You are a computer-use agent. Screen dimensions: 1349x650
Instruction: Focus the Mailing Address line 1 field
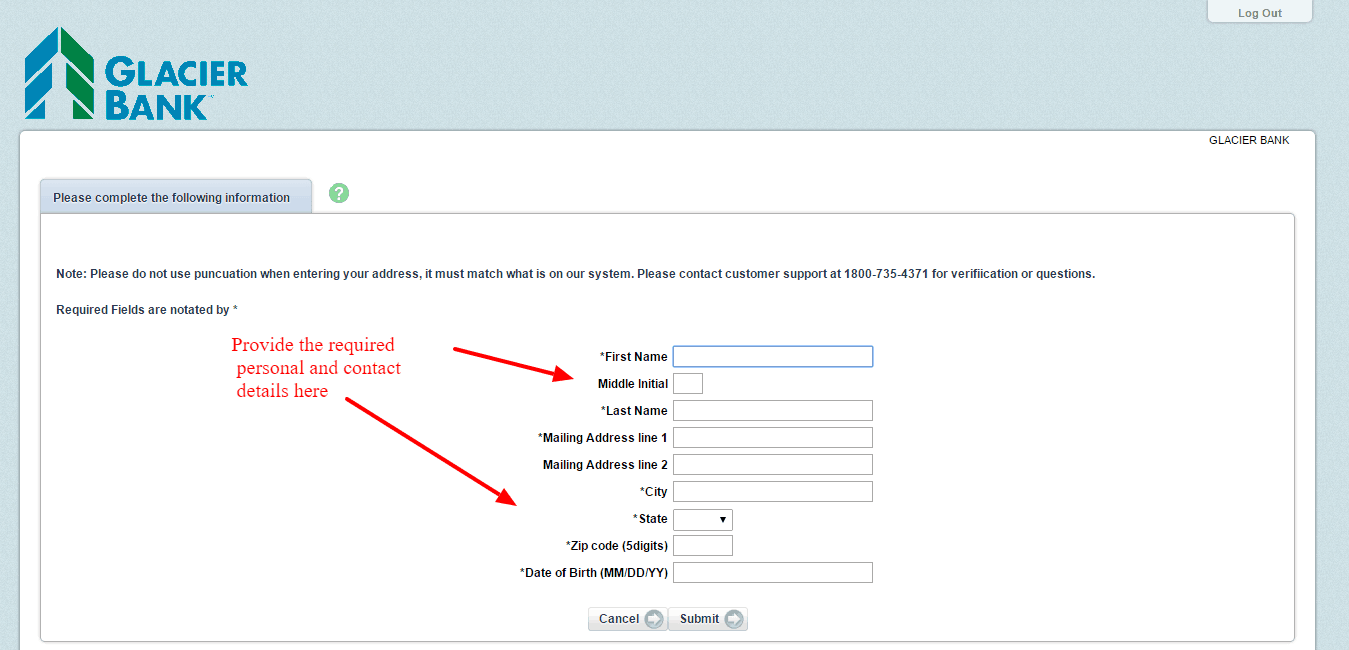point(773,438)
